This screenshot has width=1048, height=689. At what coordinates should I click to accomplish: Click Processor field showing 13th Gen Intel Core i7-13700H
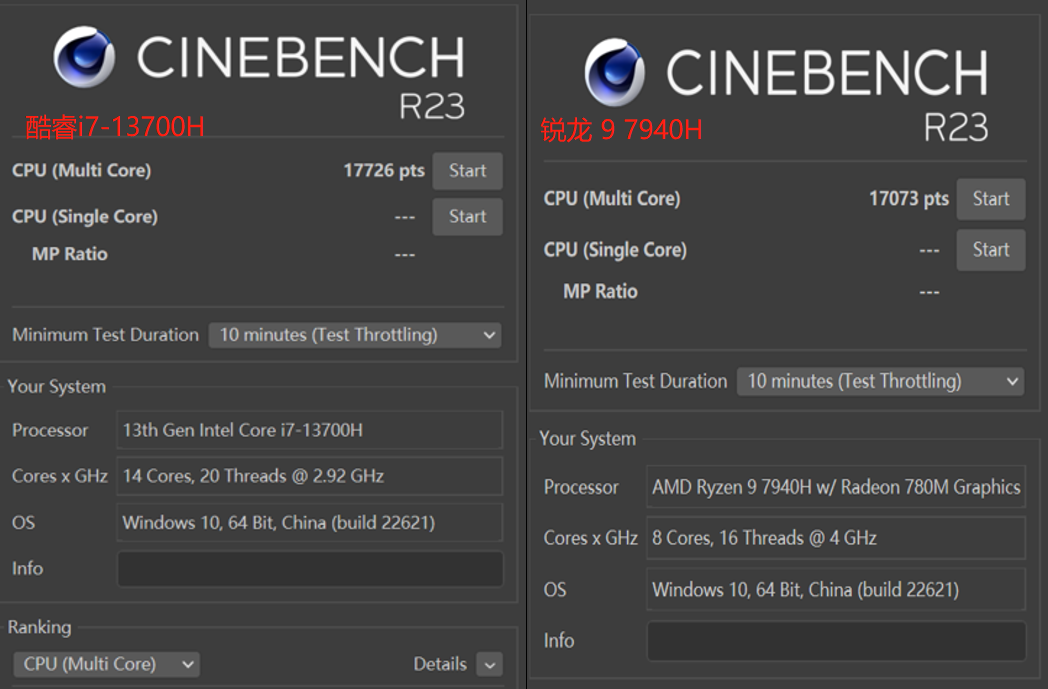click(x=309, y=430)
